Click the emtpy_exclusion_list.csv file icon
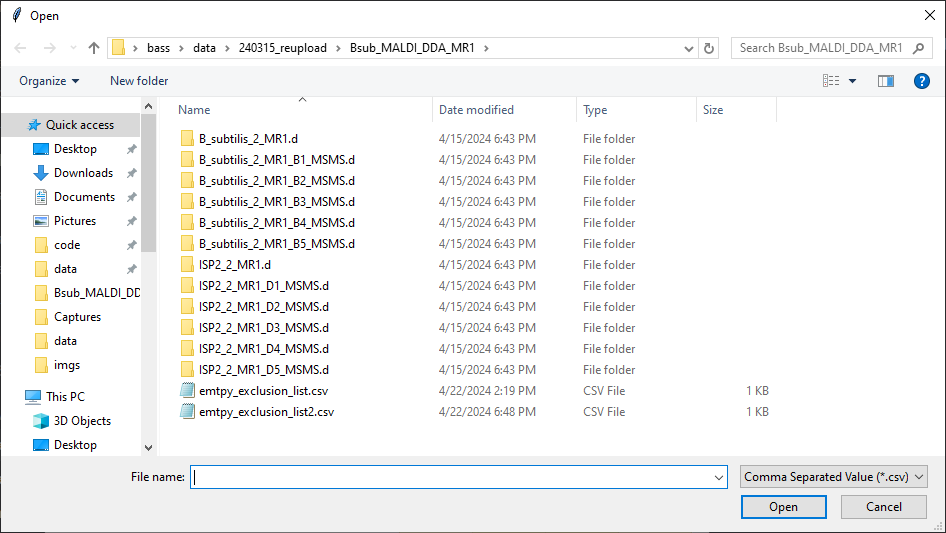Screen dimensions: 946x533 click(188, 391)
